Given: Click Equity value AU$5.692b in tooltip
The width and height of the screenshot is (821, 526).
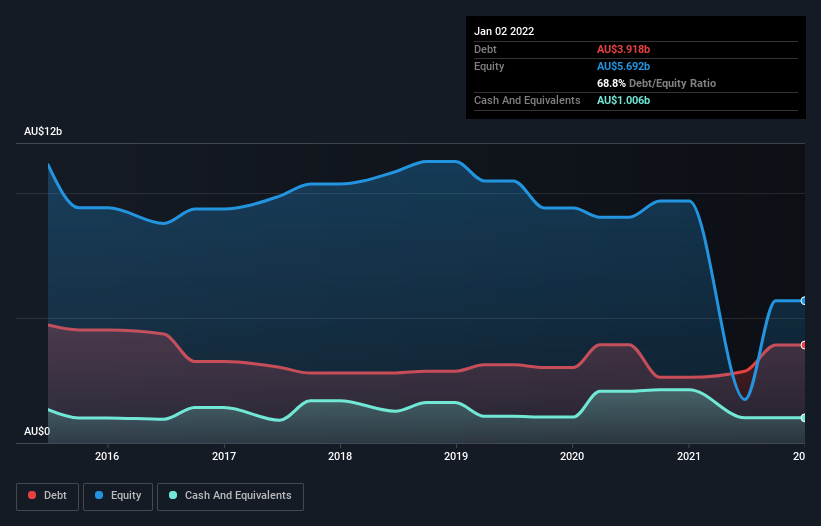Looking at the screenshot, I should (623, 66).
